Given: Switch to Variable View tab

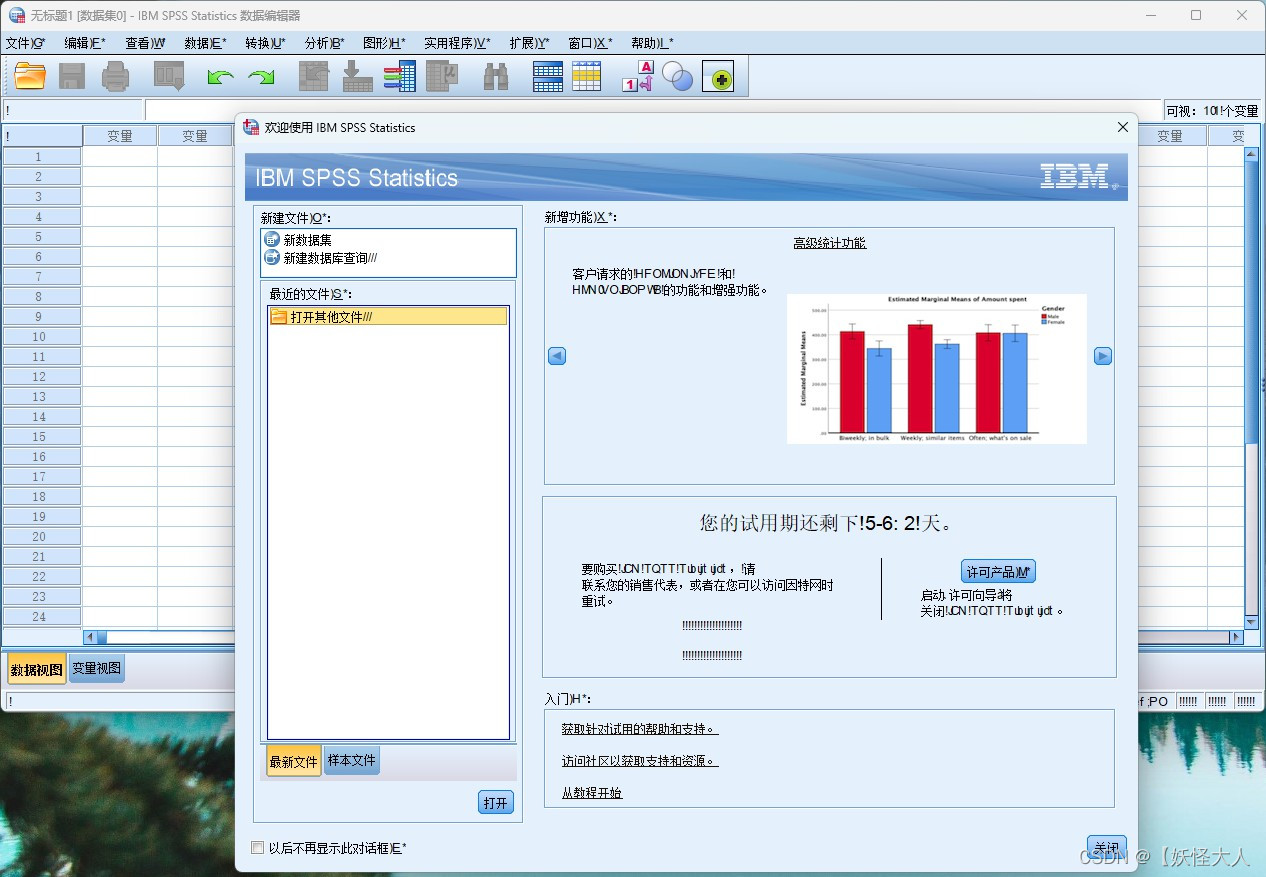Looking at the screenshot, I should click(x=97, y=668).
